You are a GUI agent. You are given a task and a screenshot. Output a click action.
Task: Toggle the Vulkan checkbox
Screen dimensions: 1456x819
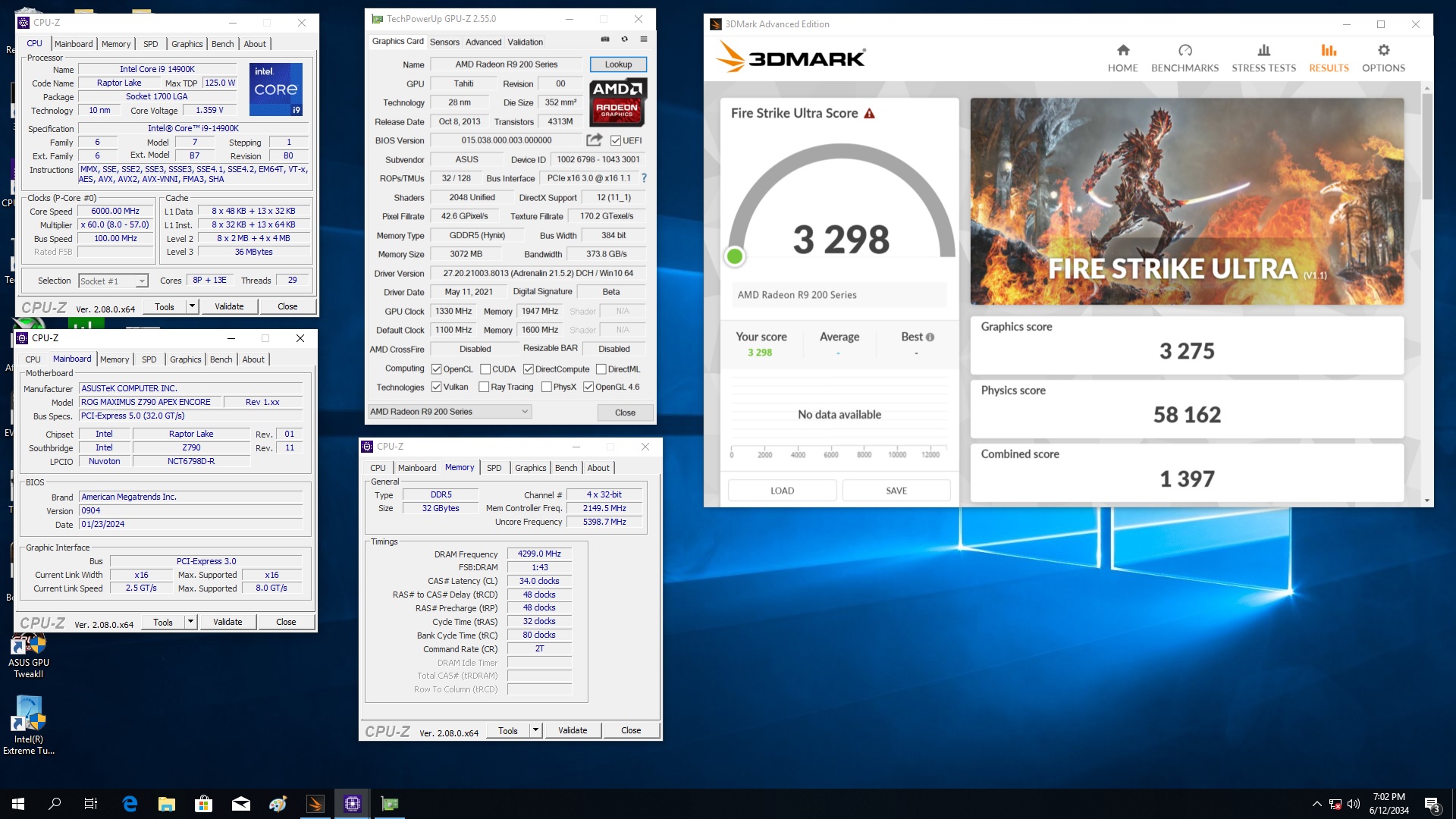436,387
